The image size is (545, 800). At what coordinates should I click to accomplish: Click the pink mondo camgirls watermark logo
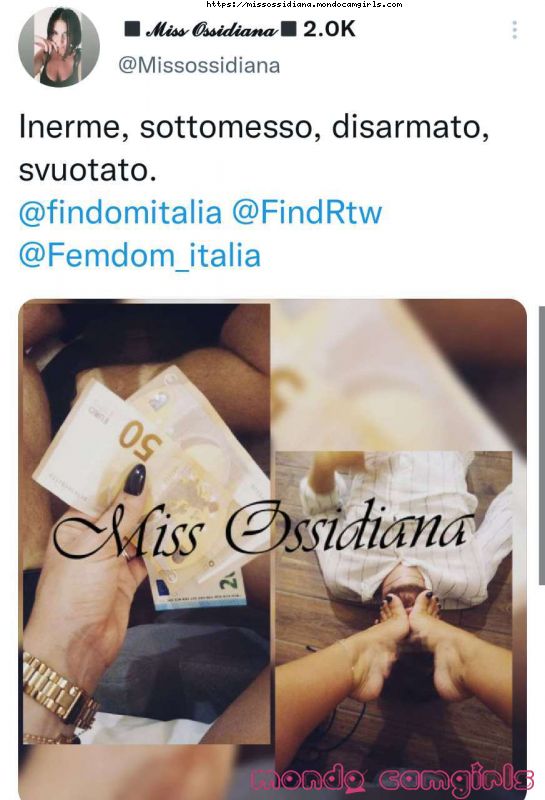tap(392, 779)
